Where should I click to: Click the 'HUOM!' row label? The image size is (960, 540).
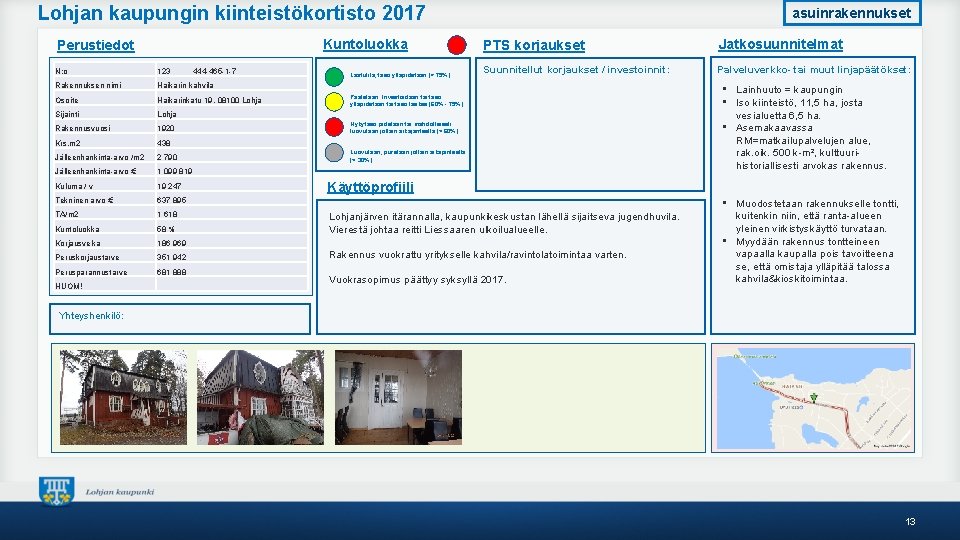coord(69,286)
